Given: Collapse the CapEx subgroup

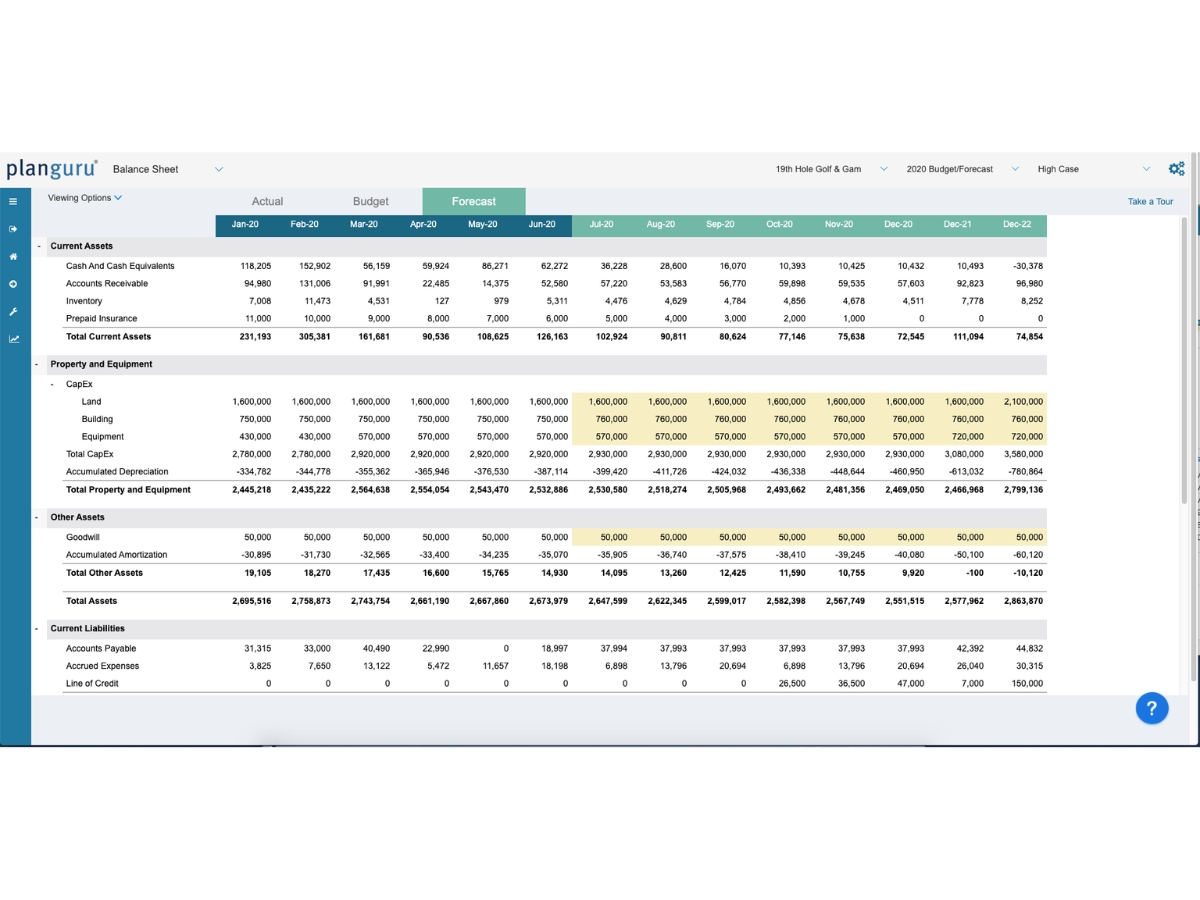Looking at the screenshot, I should (52, 384).
